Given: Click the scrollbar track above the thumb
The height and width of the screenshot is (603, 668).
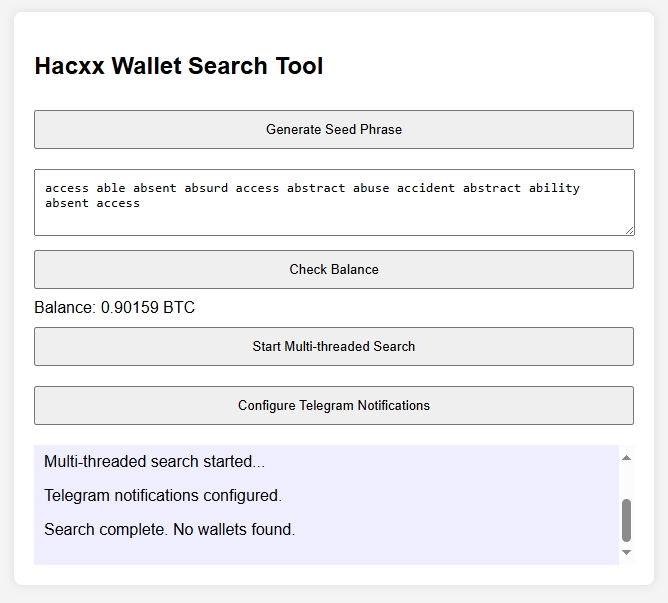Looking at the screenshot, I should (x=626, y=482).
